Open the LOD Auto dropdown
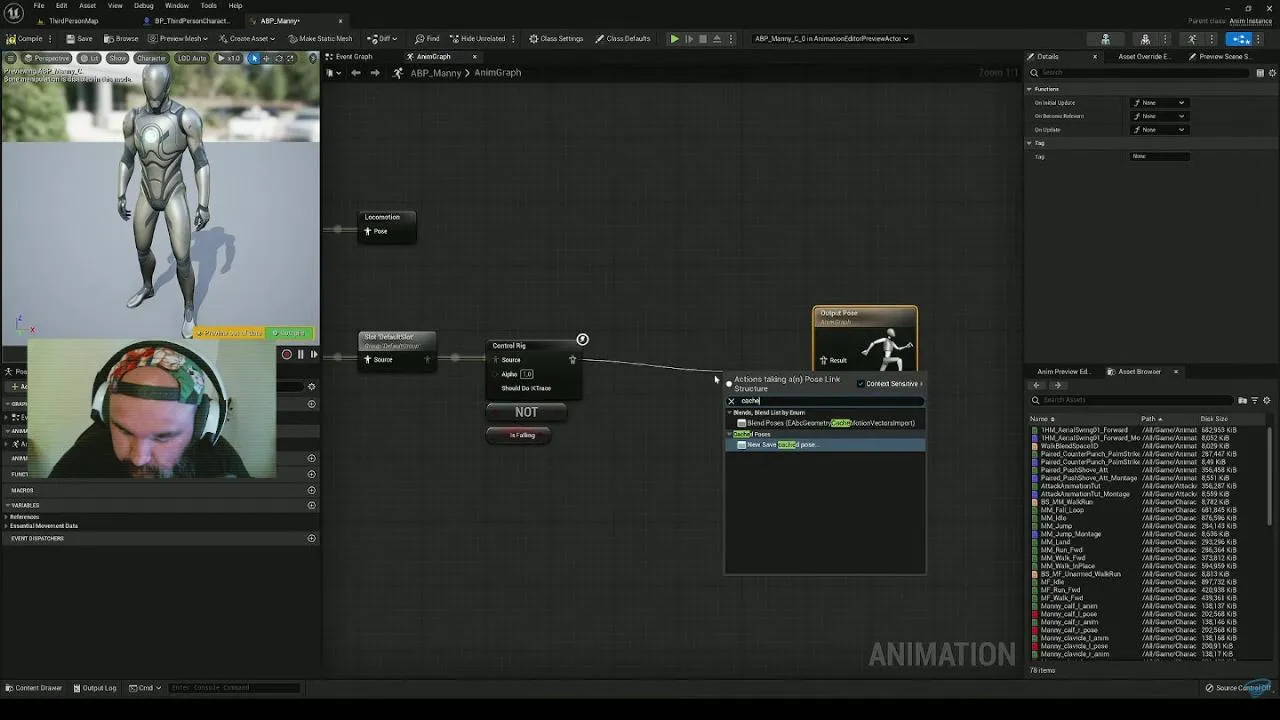Image resolution: width=1280 pixels, height=720 pixels. [192, 58]
